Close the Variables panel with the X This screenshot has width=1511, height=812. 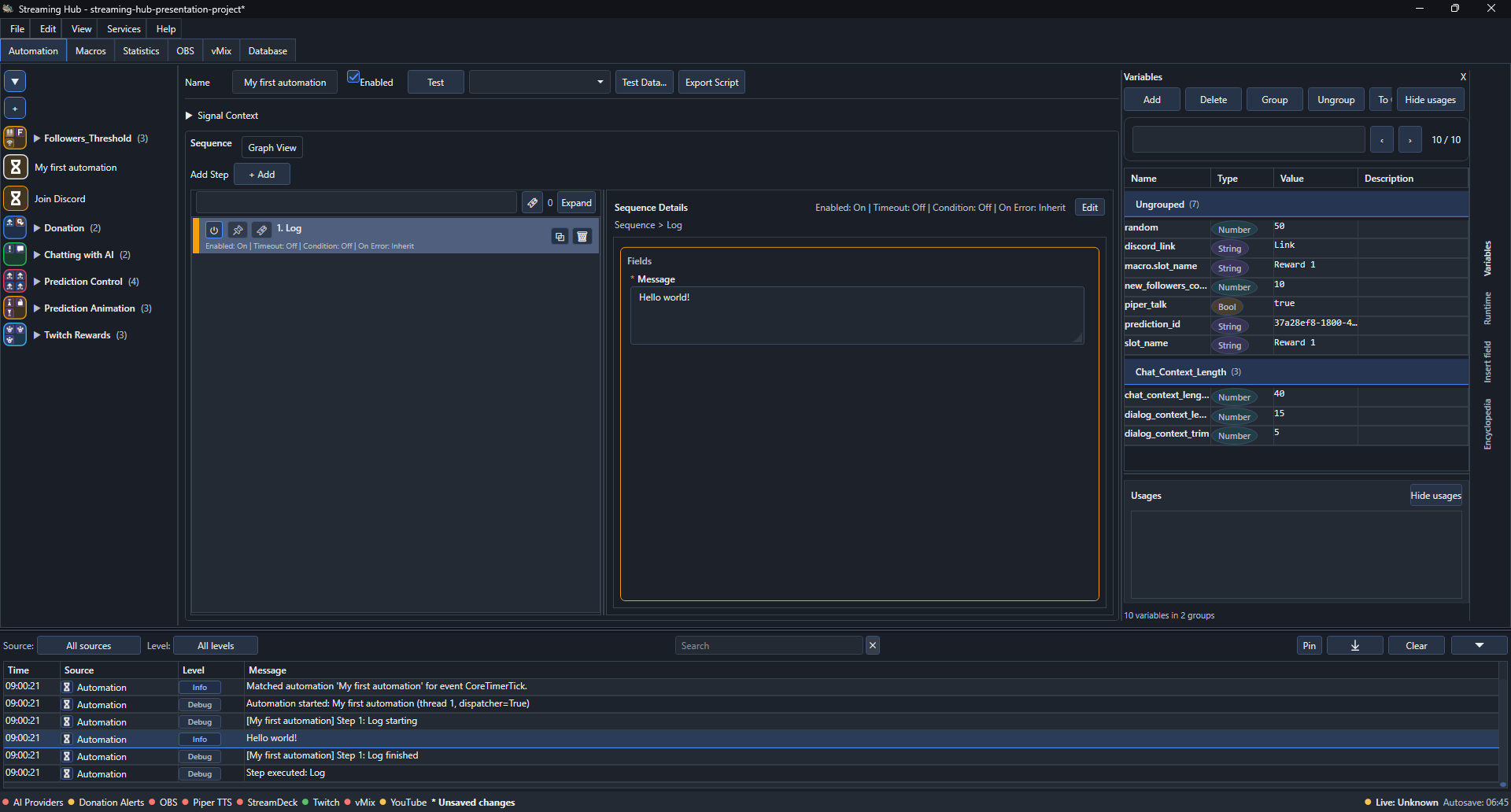[x=1463, y=77]
